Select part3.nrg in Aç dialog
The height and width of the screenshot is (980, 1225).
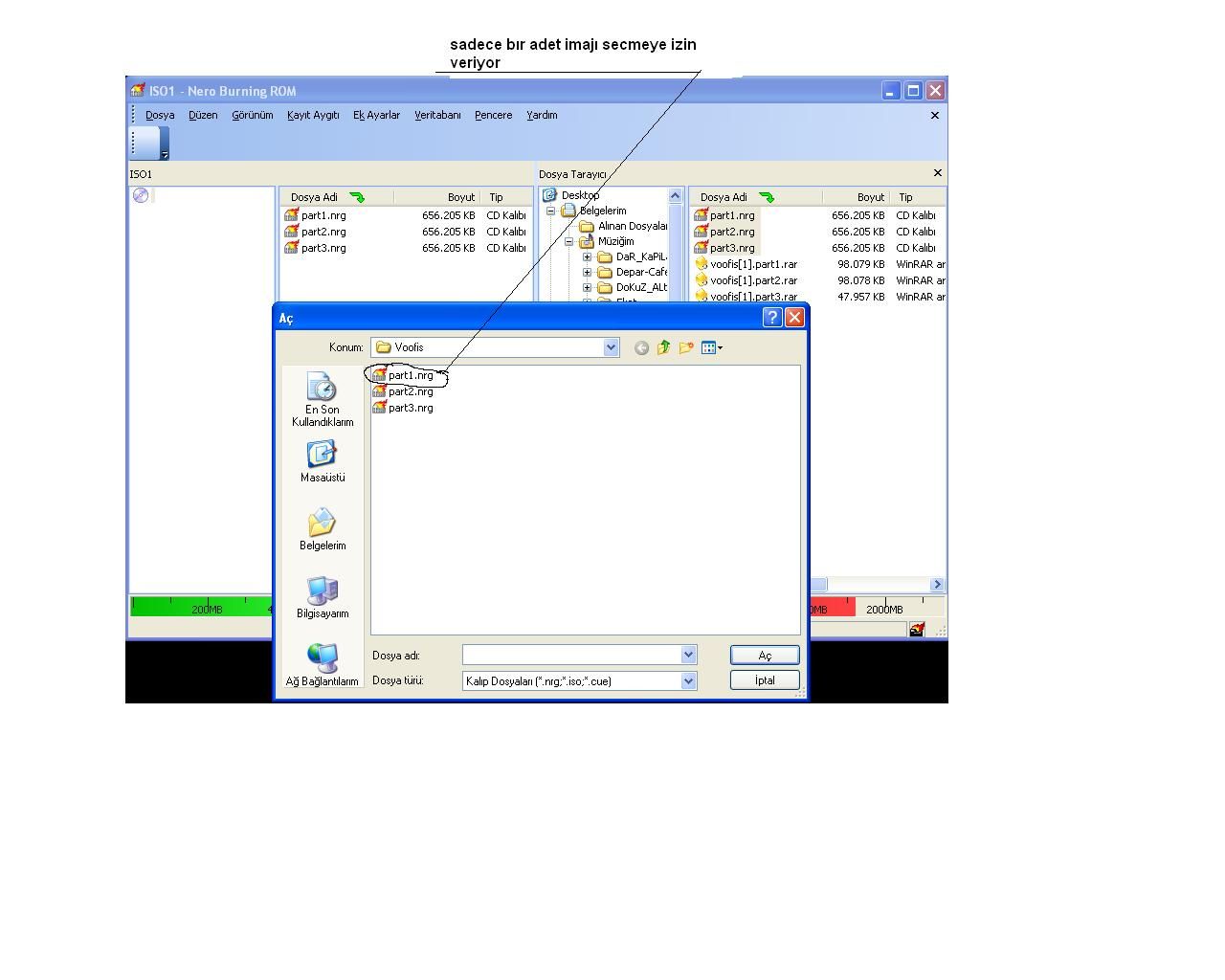(403, 408)
